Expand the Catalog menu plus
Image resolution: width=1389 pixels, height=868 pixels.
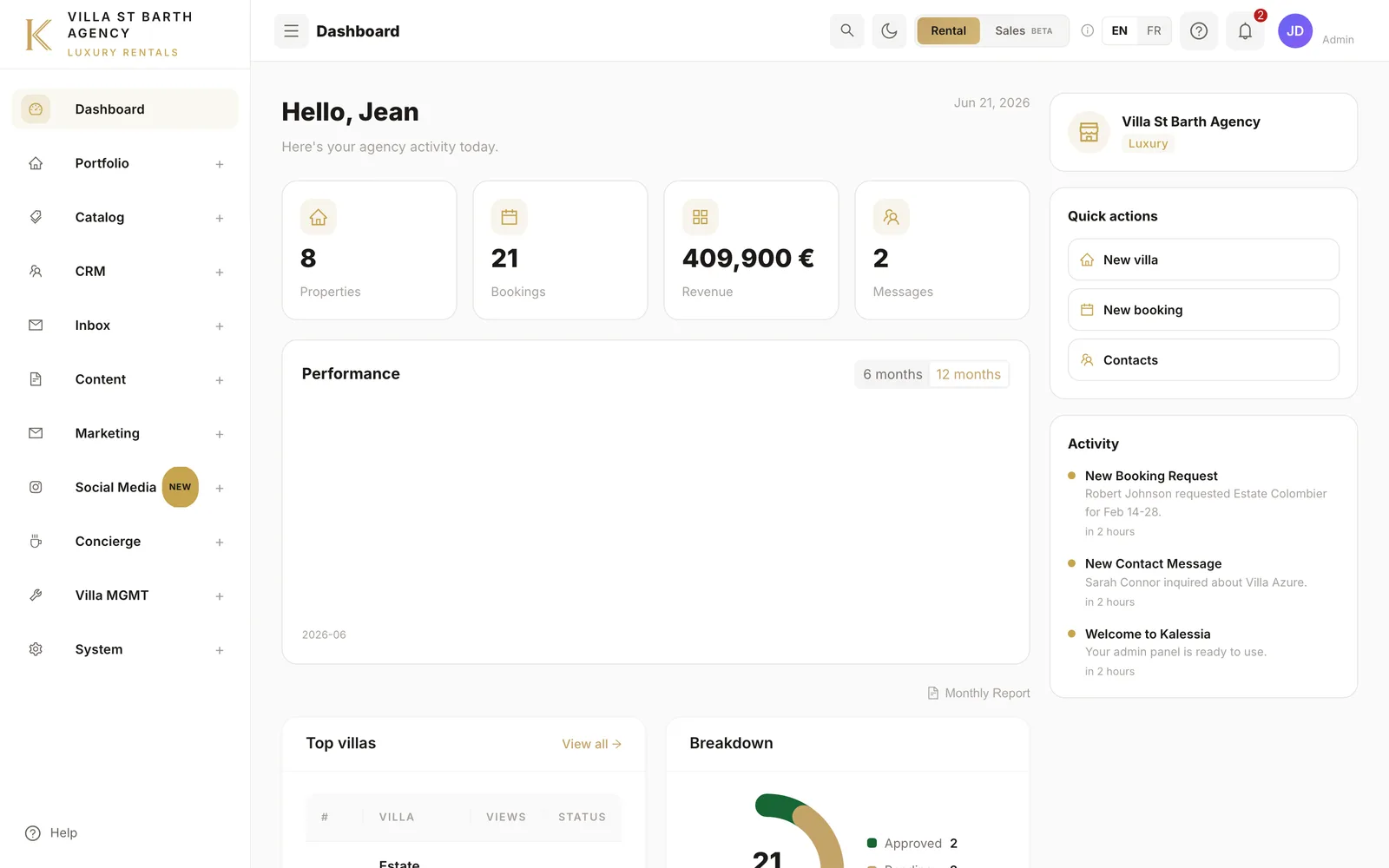[220, 218]
